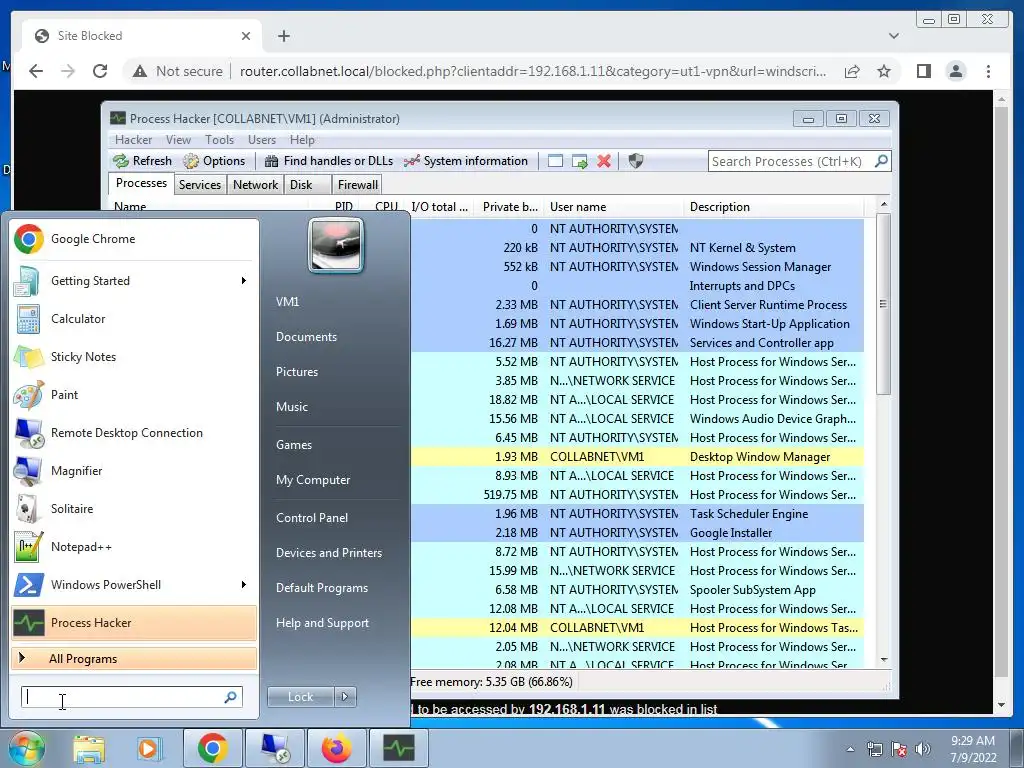This screenshot has height=768, width=1024.
Task: Launch Paint from Start menu
Action: pyautogui.click(x=133, y=394)
